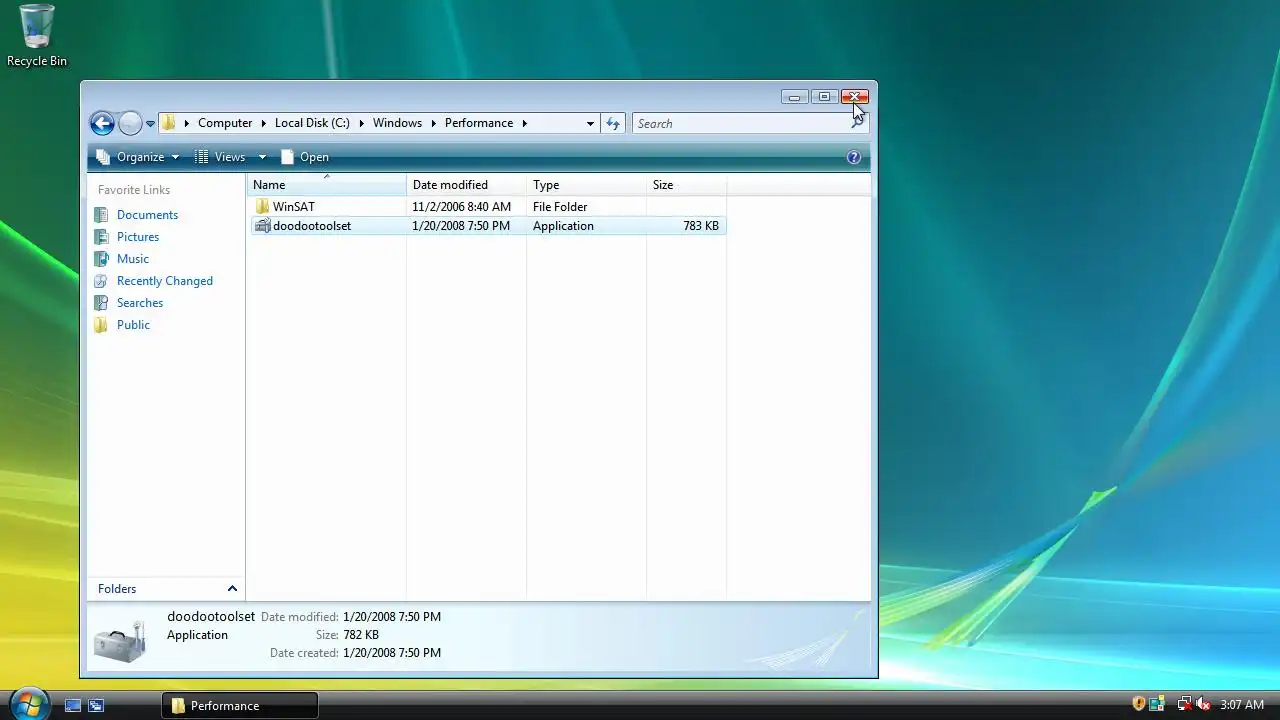The image size is (1280, 720).
Task: Click Date created value in details pane
Action: [x=392, y=653]
